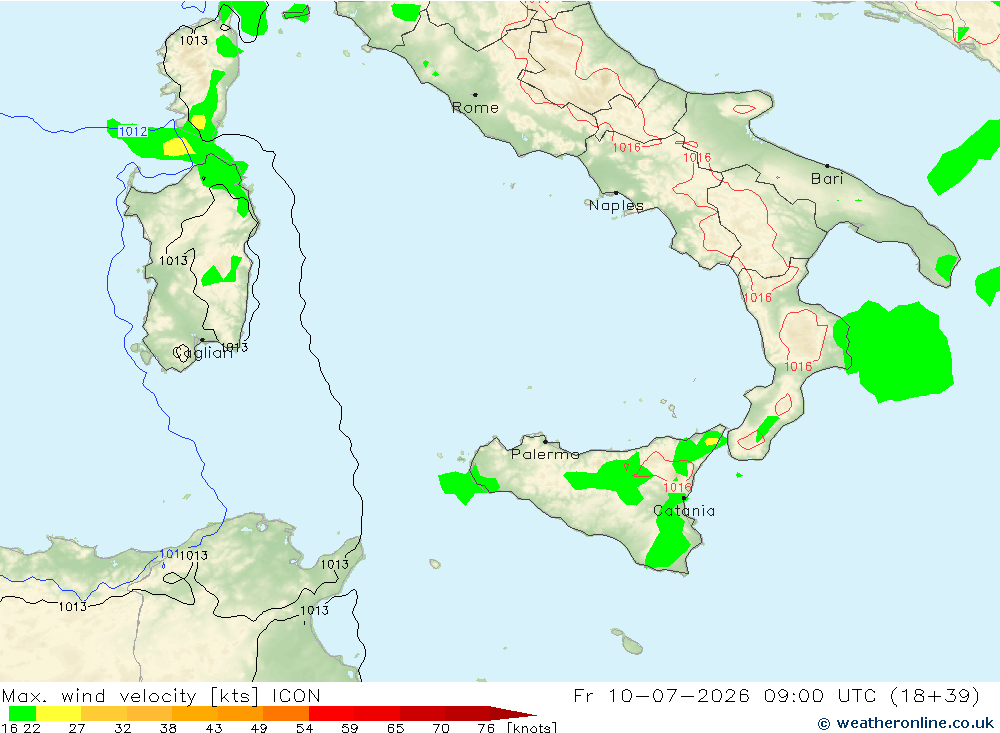The width and height of the screenshot is (1000, 733).
Task: Click the legend value 38
Action: pos(168,728)
